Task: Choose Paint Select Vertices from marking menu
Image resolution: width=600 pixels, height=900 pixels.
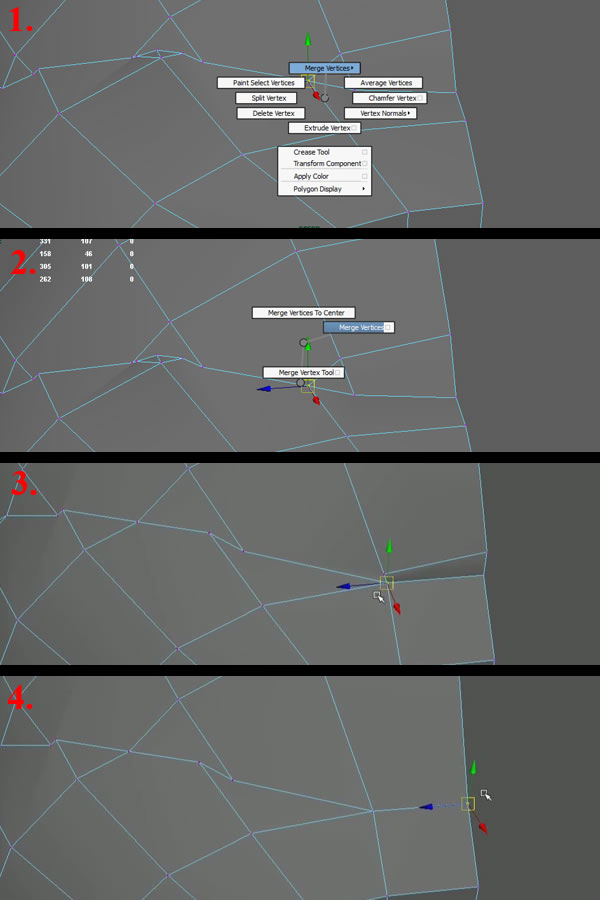Action: pyautogui.click(x=263, y=83)
